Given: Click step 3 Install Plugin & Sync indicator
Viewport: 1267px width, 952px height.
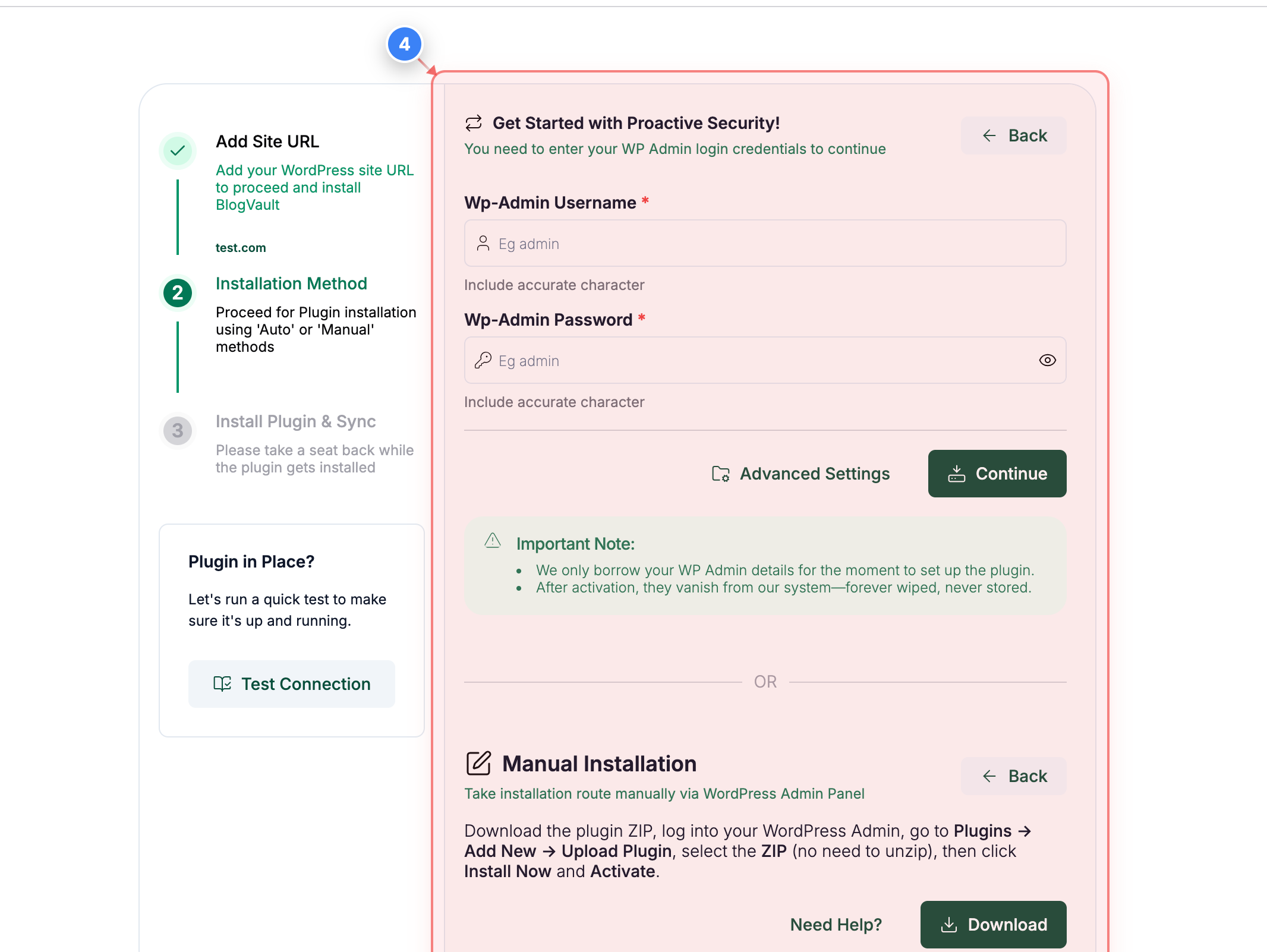Looking at the screenshot, I should [x=177, y=430].
